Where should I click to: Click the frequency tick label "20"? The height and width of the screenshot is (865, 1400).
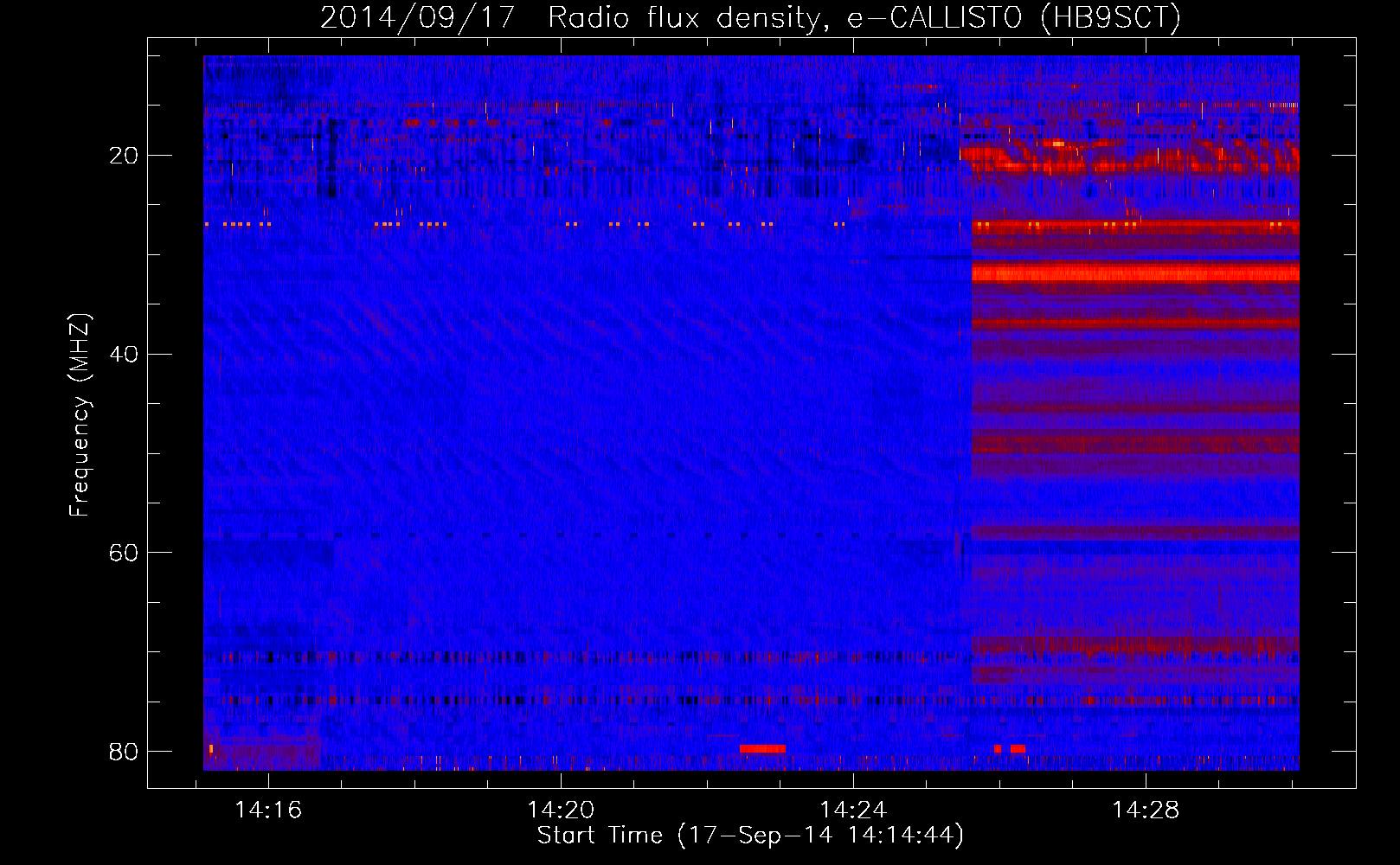pyautogui.click(x=124, y=156)
